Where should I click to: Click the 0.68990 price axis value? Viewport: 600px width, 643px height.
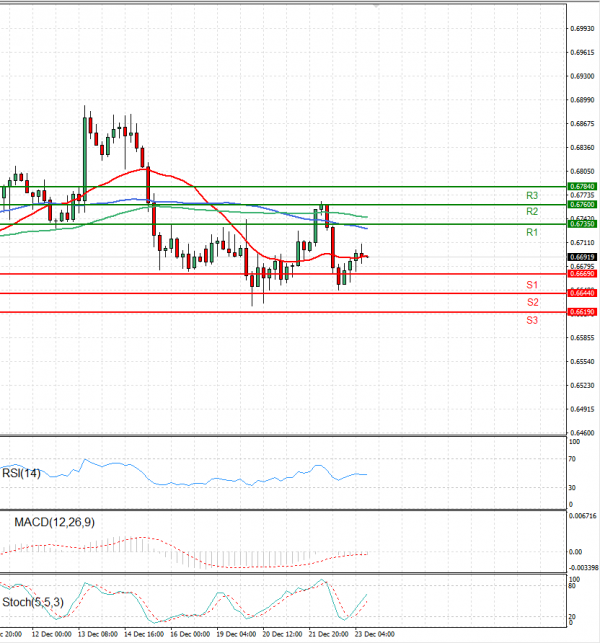click(x=582, y=100)
